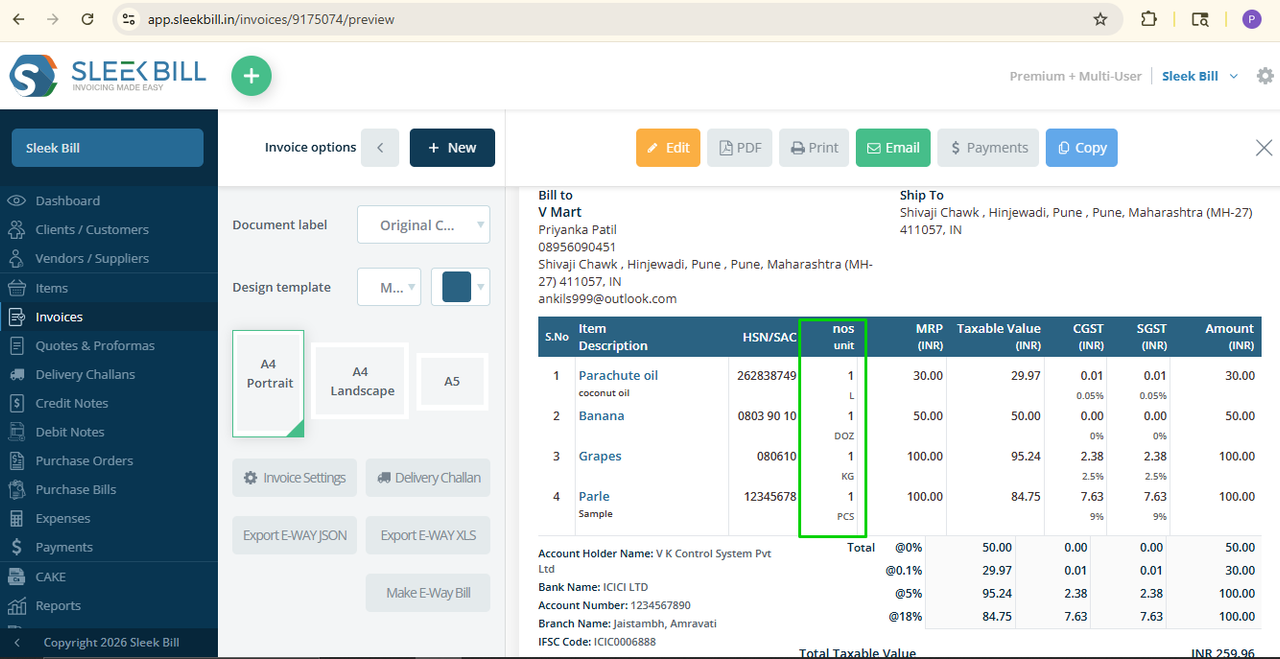This screenshot has width=1280, height=659.
Task: Click the orange Edit button
Action: (668, 147)
